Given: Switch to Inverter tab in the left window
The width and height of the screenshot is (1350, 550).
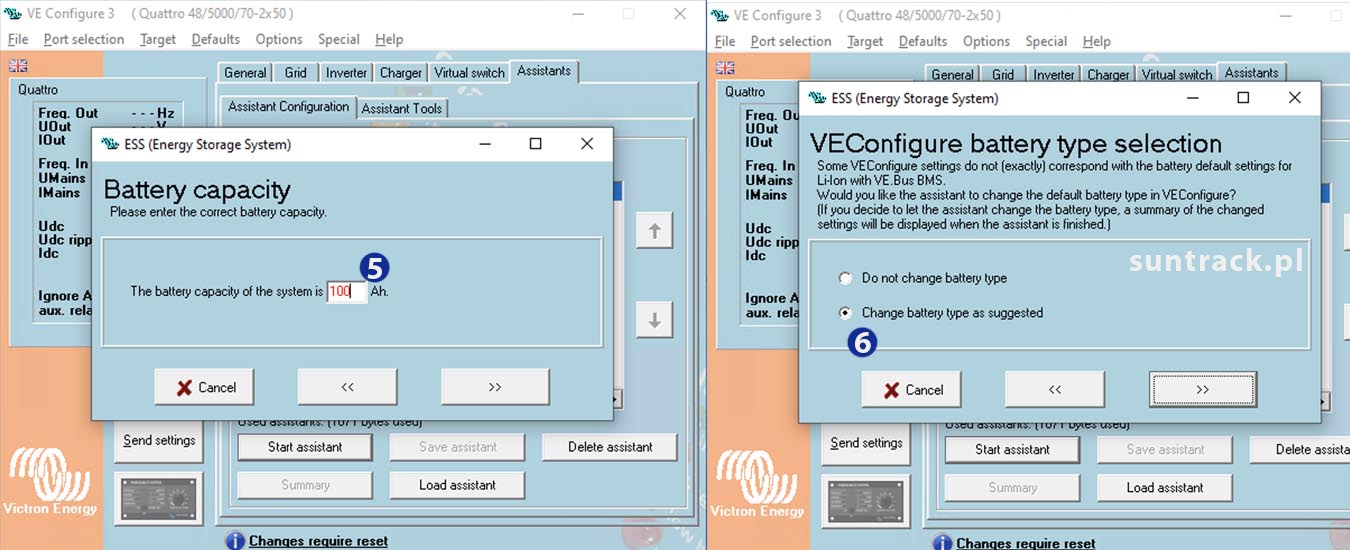Looking at the screenshot, I should click(x=346, y=72).
